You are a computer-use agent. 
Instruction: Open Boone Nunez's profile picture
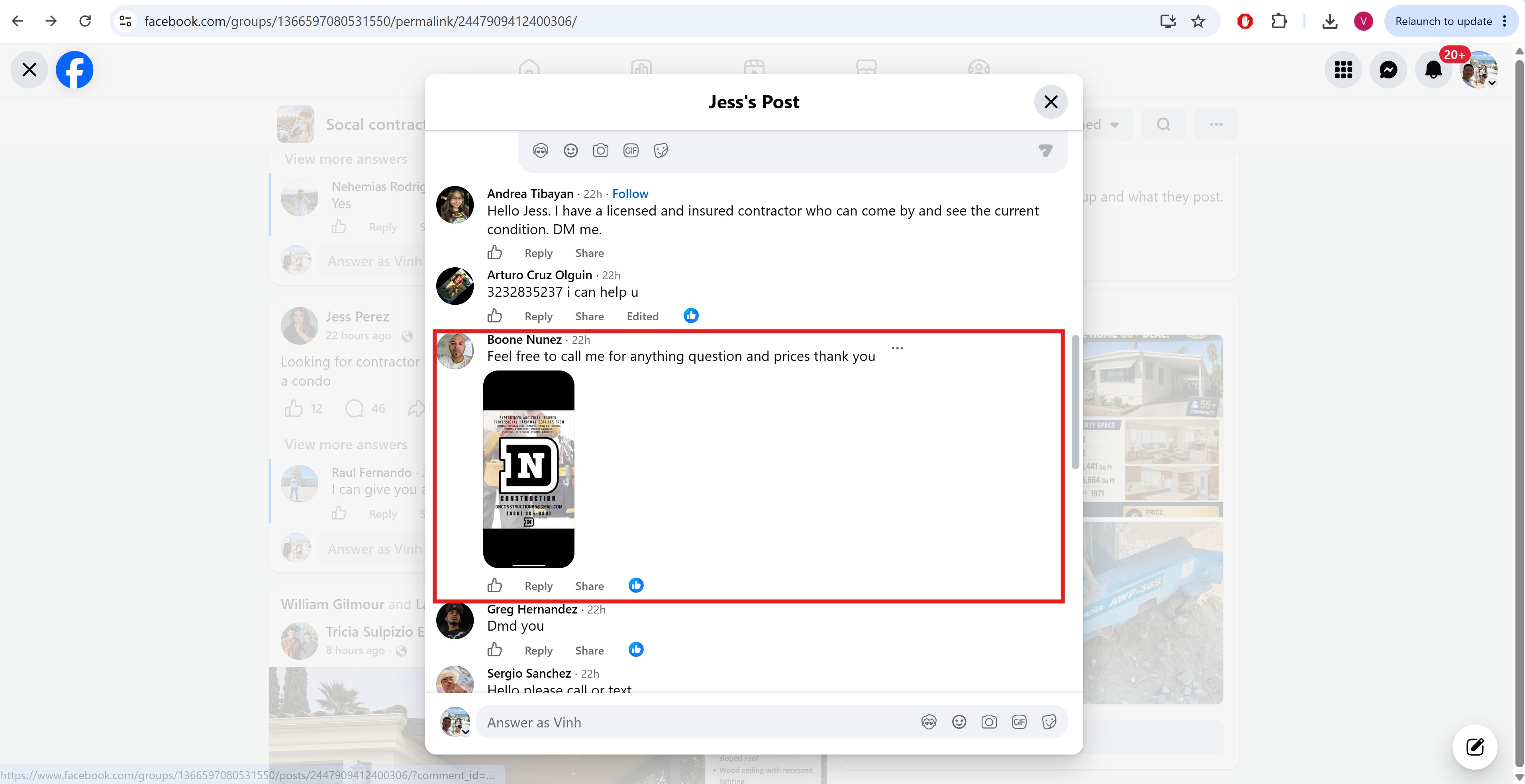click(455, 351)
